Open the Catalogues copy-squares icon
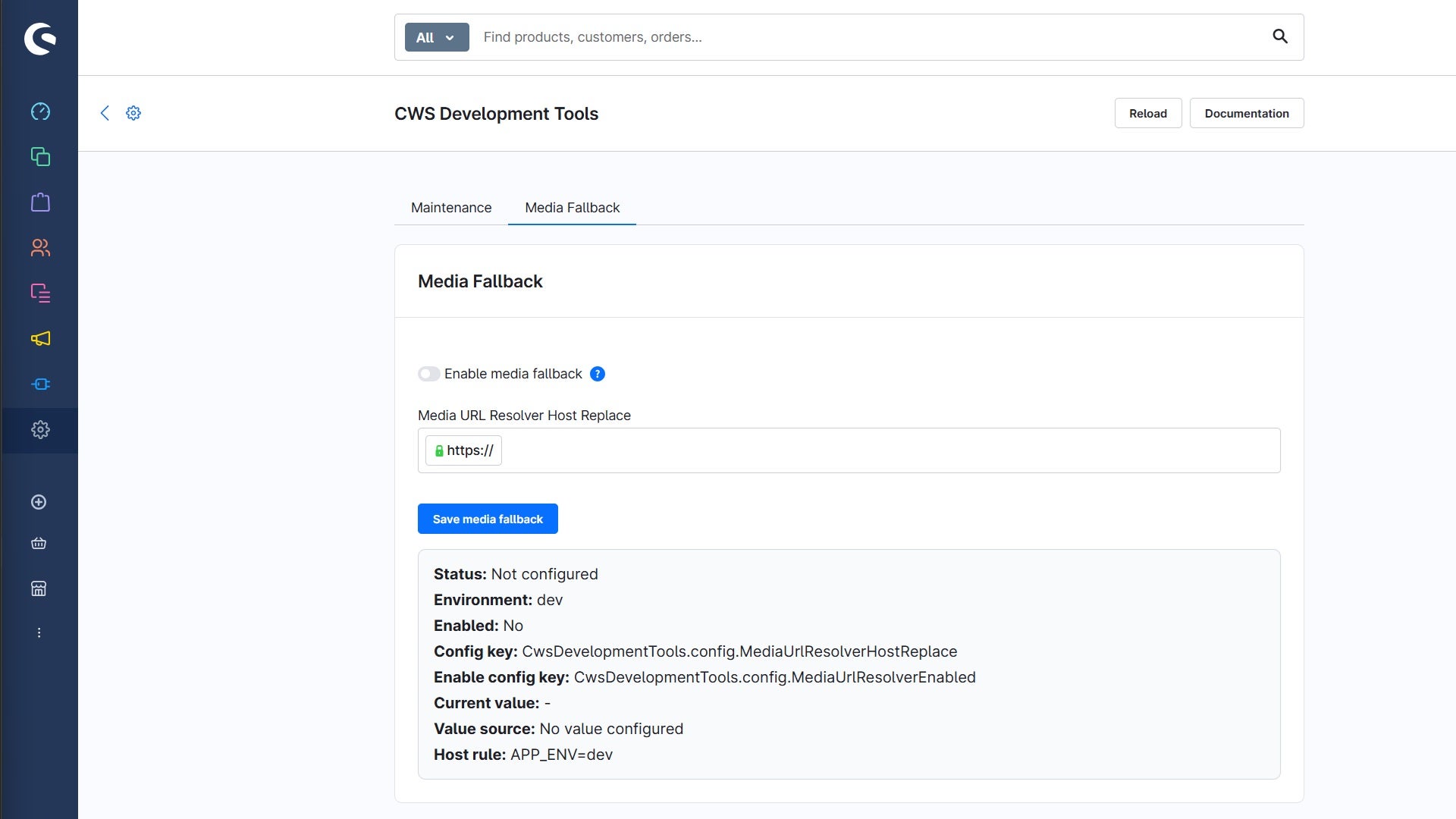 point(40,157)
